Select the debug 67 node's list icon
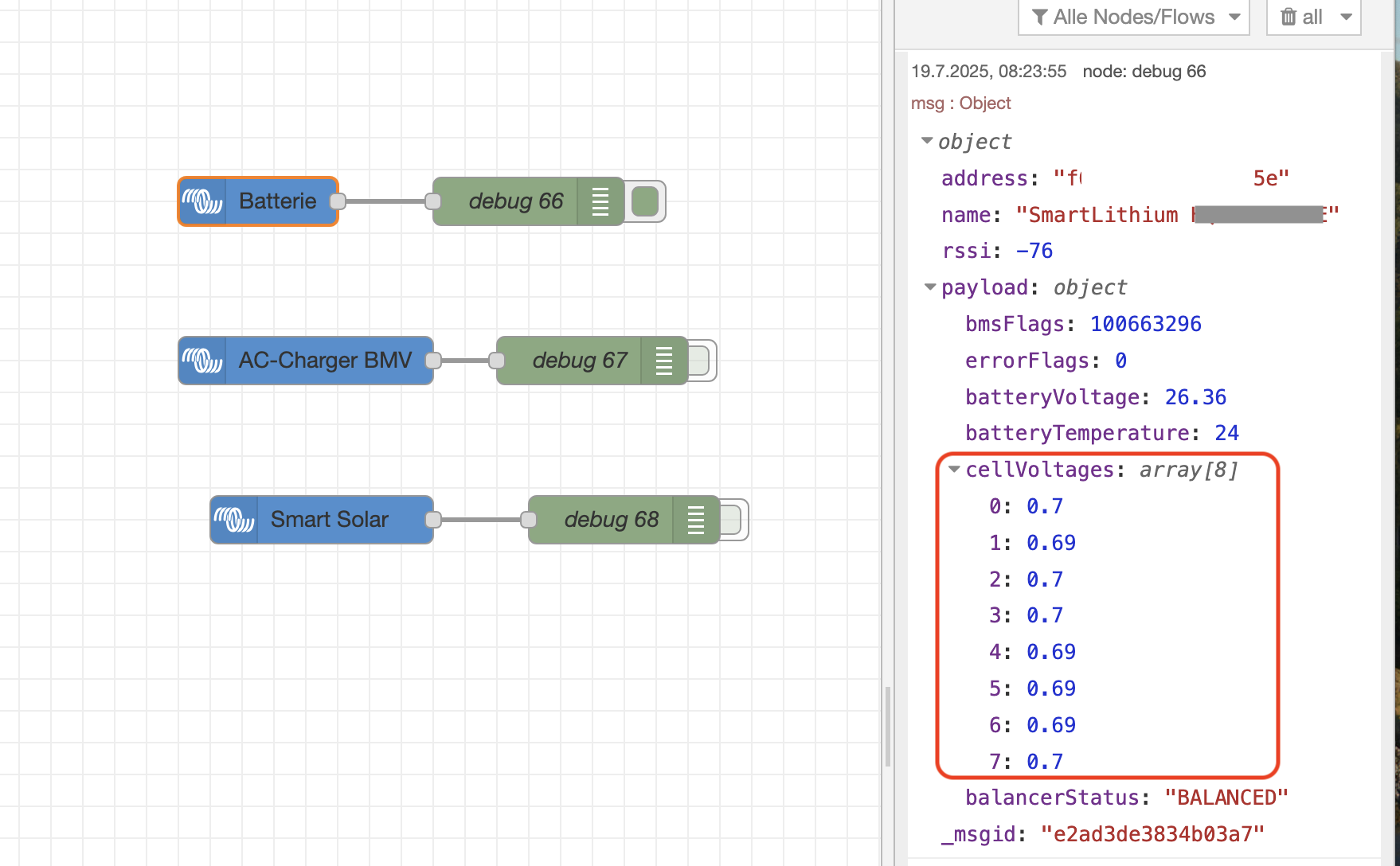This screenshot has width=1400, height=866. tap(664, 361)
